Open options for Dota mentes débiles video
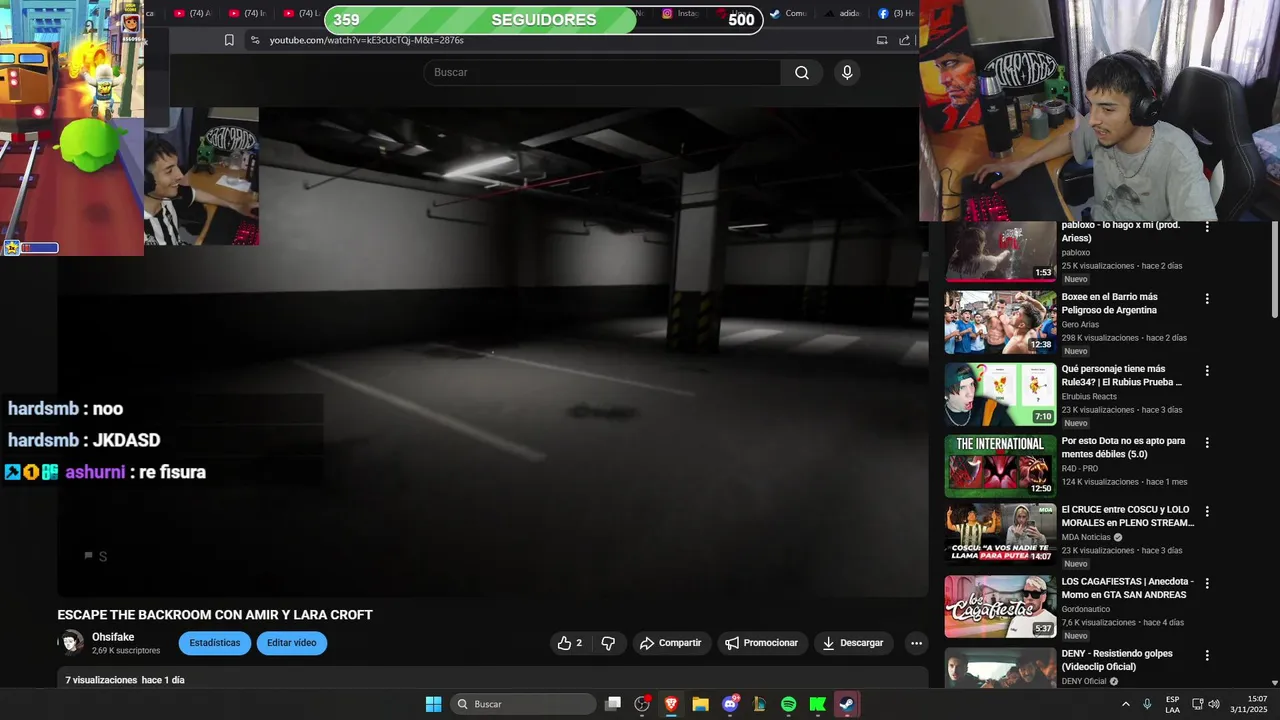This screenshot has width=1280, height=720. coord(1207,443)
